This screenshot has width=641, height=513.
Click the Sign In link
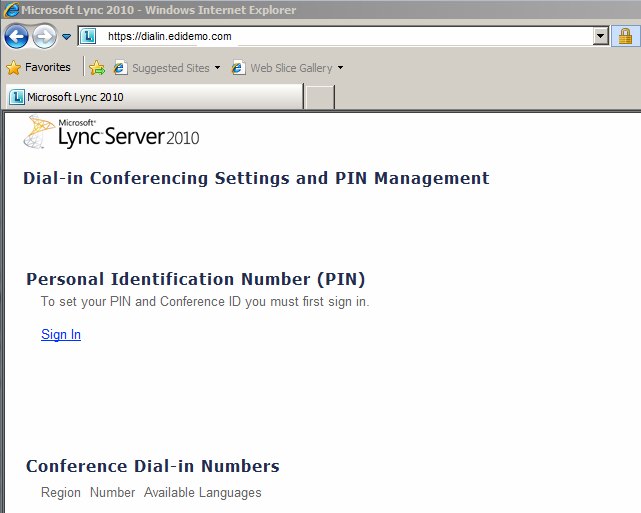point(61,334)
